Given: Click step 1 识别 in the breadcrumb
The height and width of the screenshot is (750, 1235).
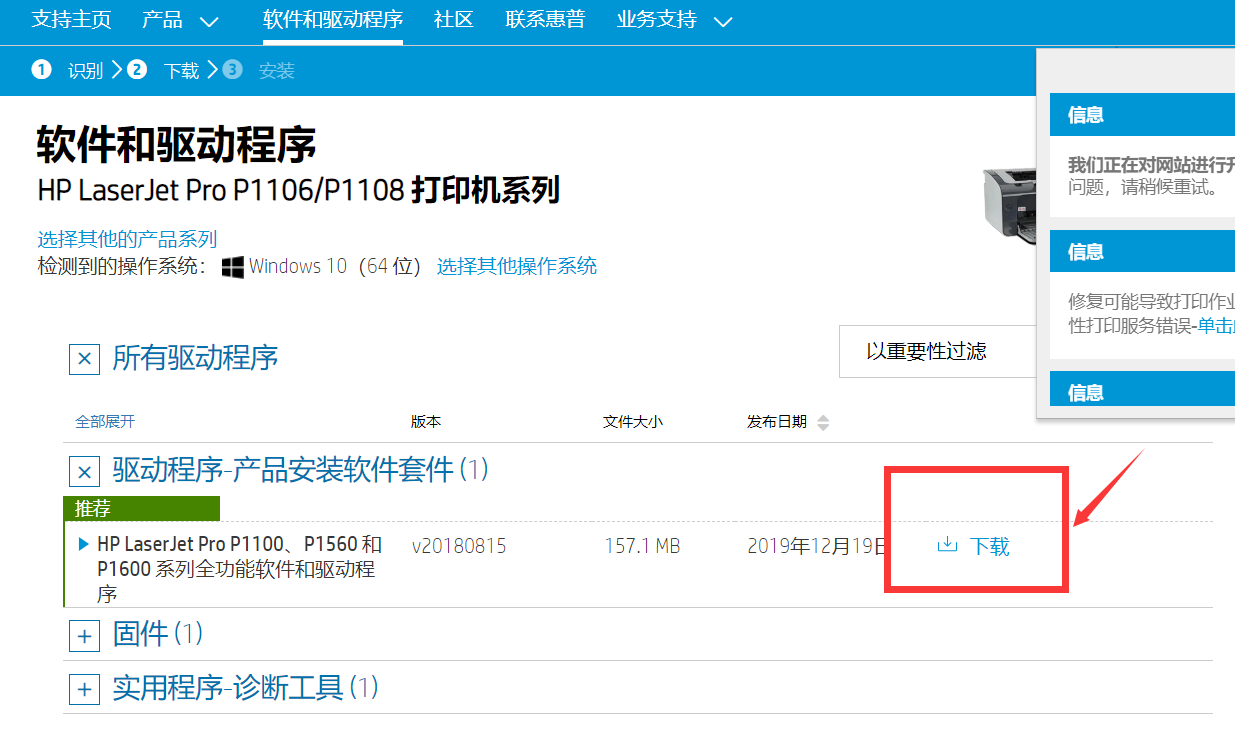Looking at the screenshot, I should point(67,71).
